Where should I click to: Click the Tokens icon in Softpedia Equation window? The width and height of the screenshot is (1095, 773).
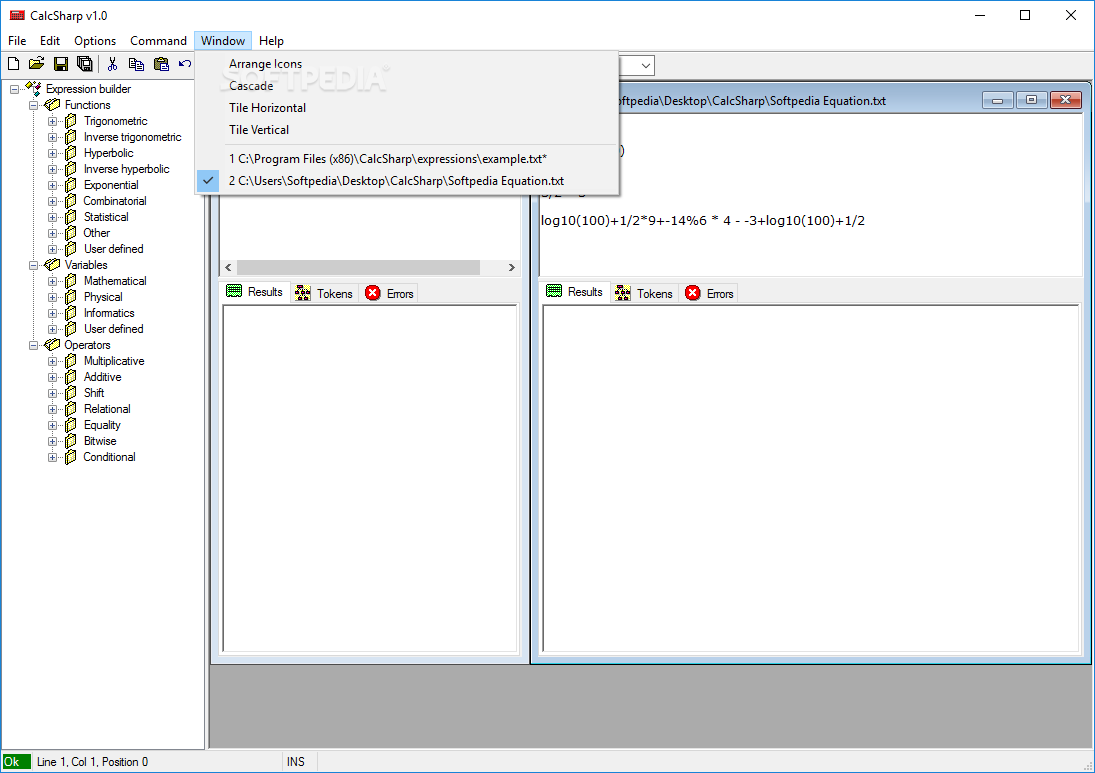click(x=622, y=293)
